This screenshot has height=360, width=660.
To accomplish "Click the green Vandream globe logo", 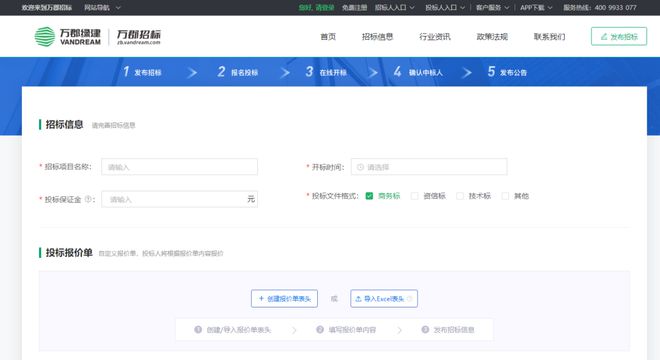I will (x=45, y=37).
